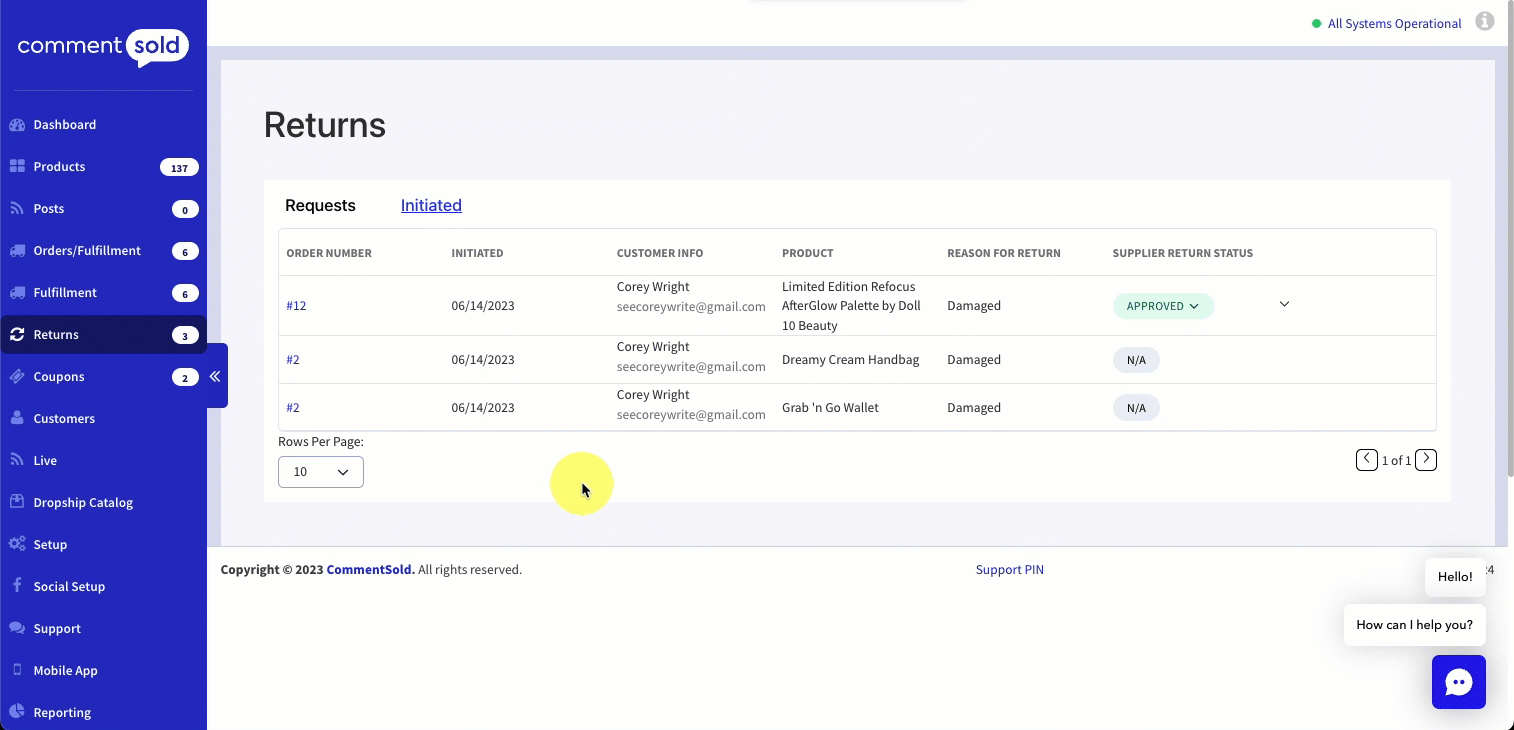Click the Setup gears icon

coord(17,545)
